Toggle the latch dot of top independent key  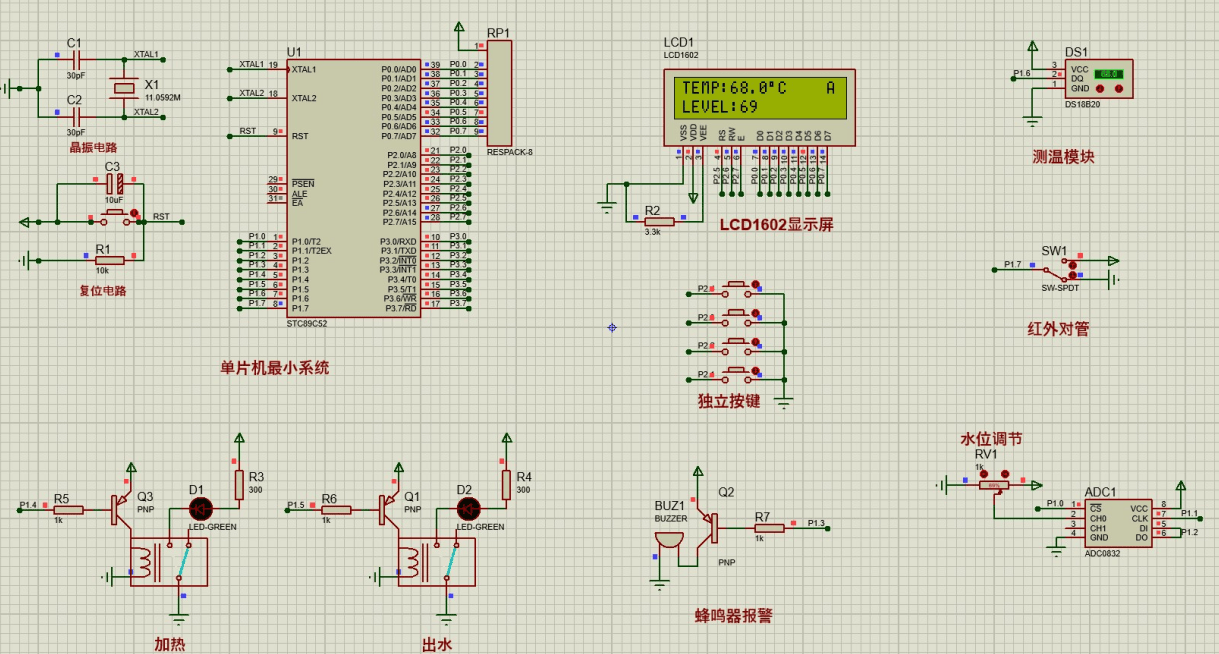point(755,283)
